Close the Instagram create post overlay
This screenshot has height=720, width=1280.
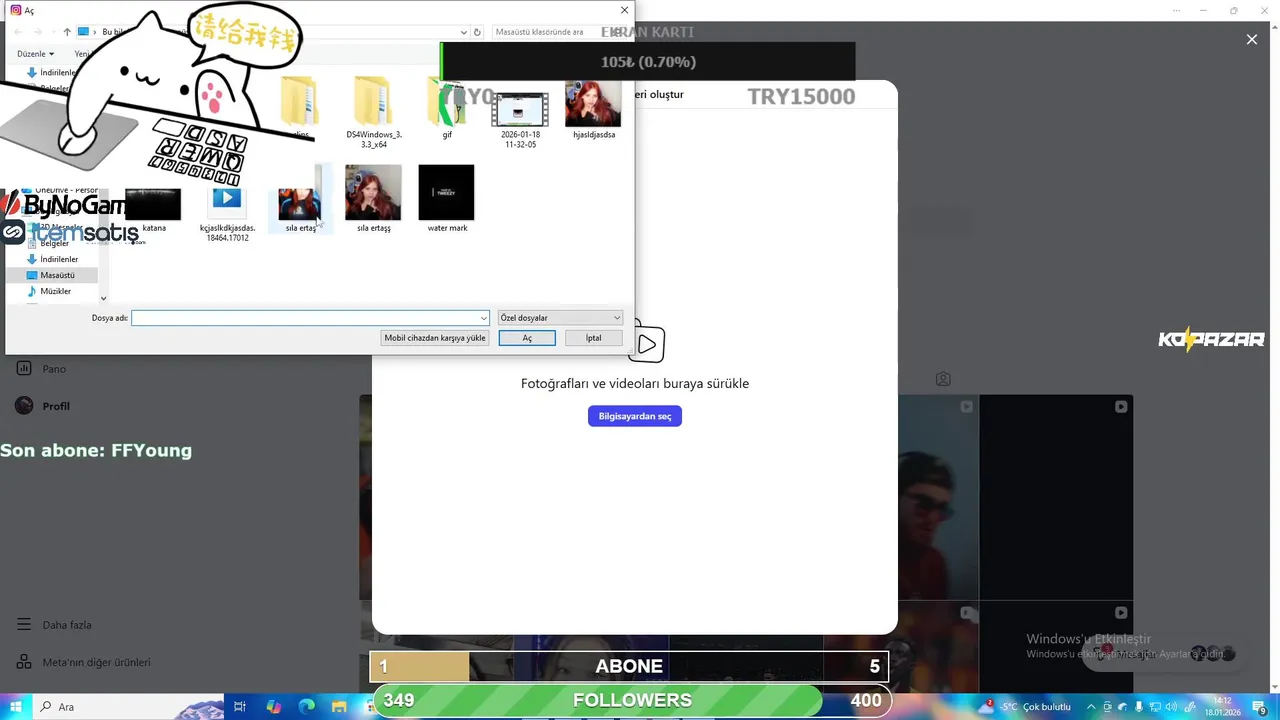pyautogui.click(x=1252, y=40)
